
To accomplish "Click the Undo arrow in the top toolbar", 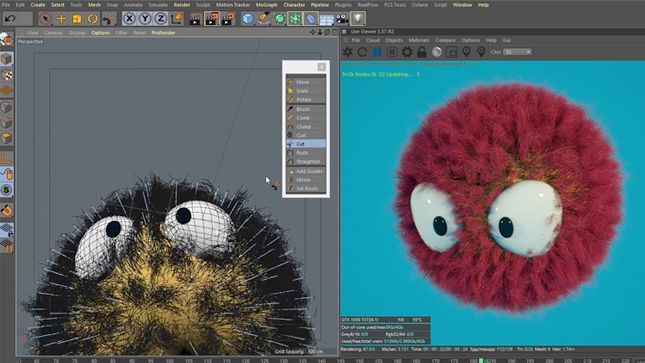I will coord(10,19).
